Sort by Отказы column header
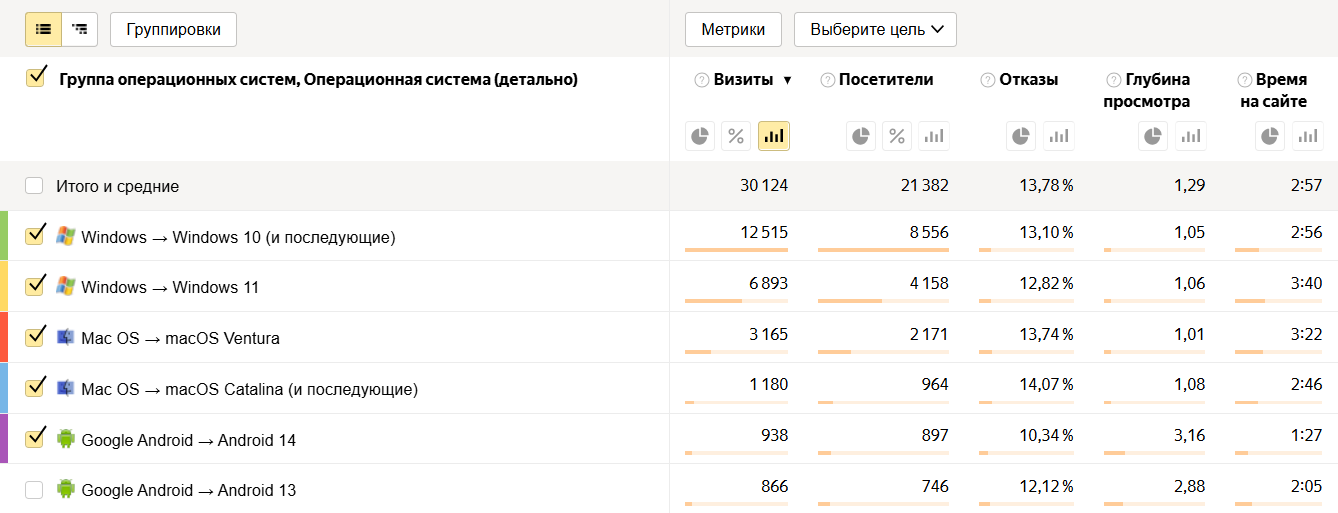 (x=1028, y=80)
